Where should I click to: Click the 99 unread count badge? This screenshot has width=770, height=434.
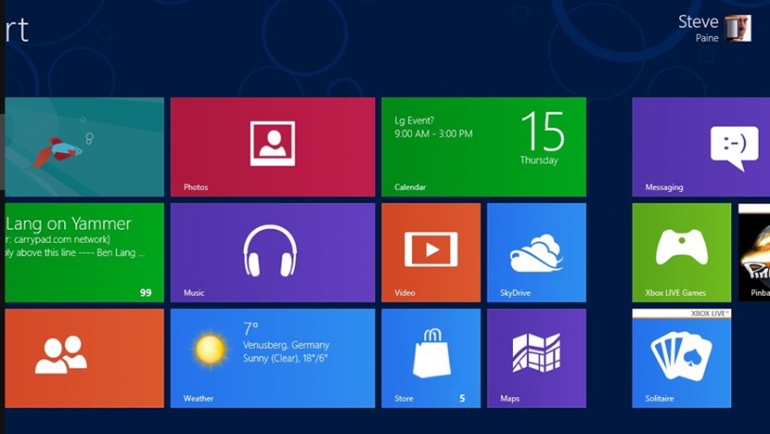146,293
